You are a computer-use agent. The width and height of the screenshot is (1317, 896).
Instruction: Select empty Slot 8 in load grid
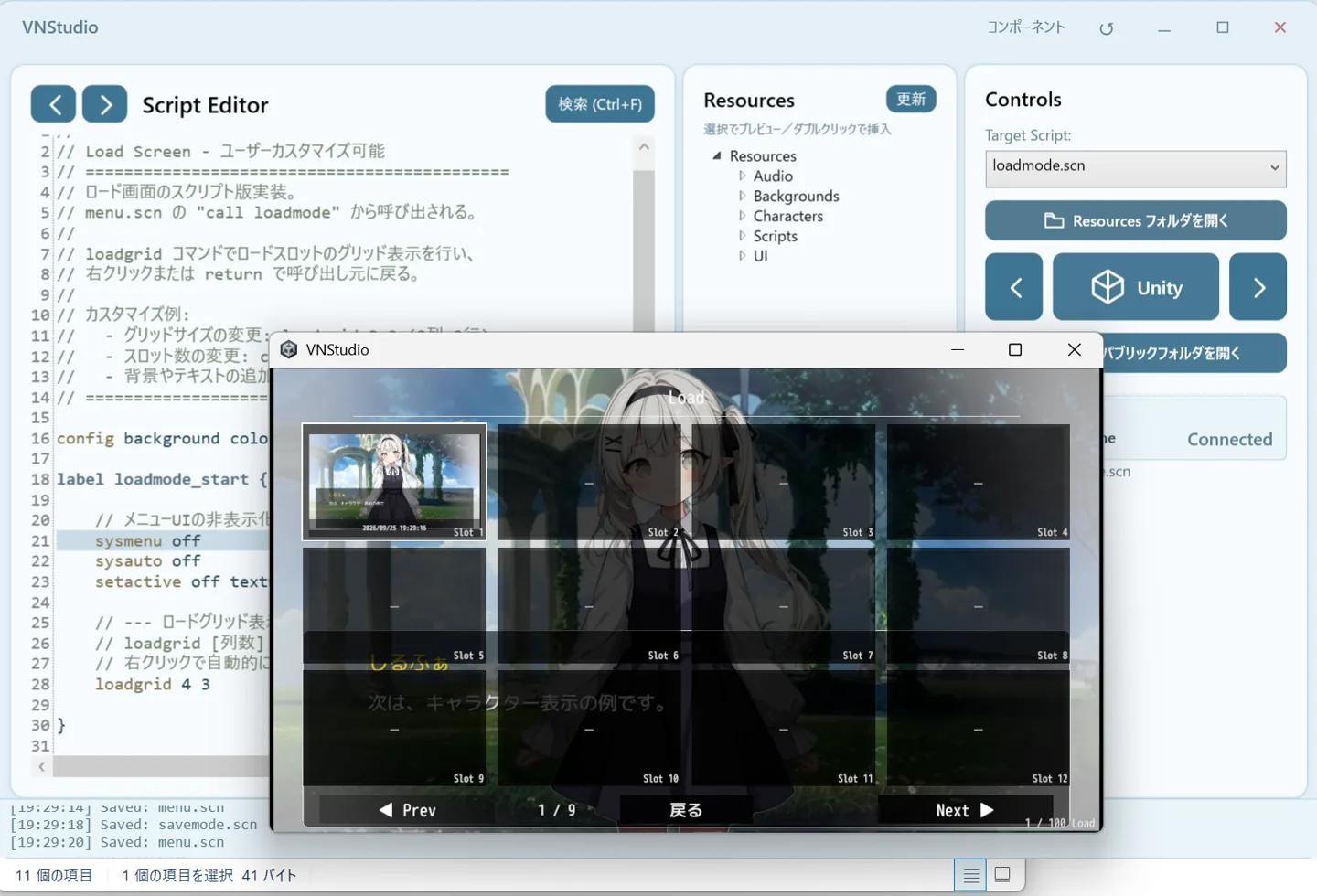click(979, 605)
